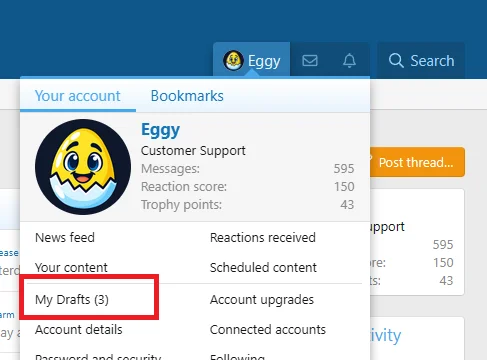
Task: Open Connected accounts
Action: click(268, 329)
